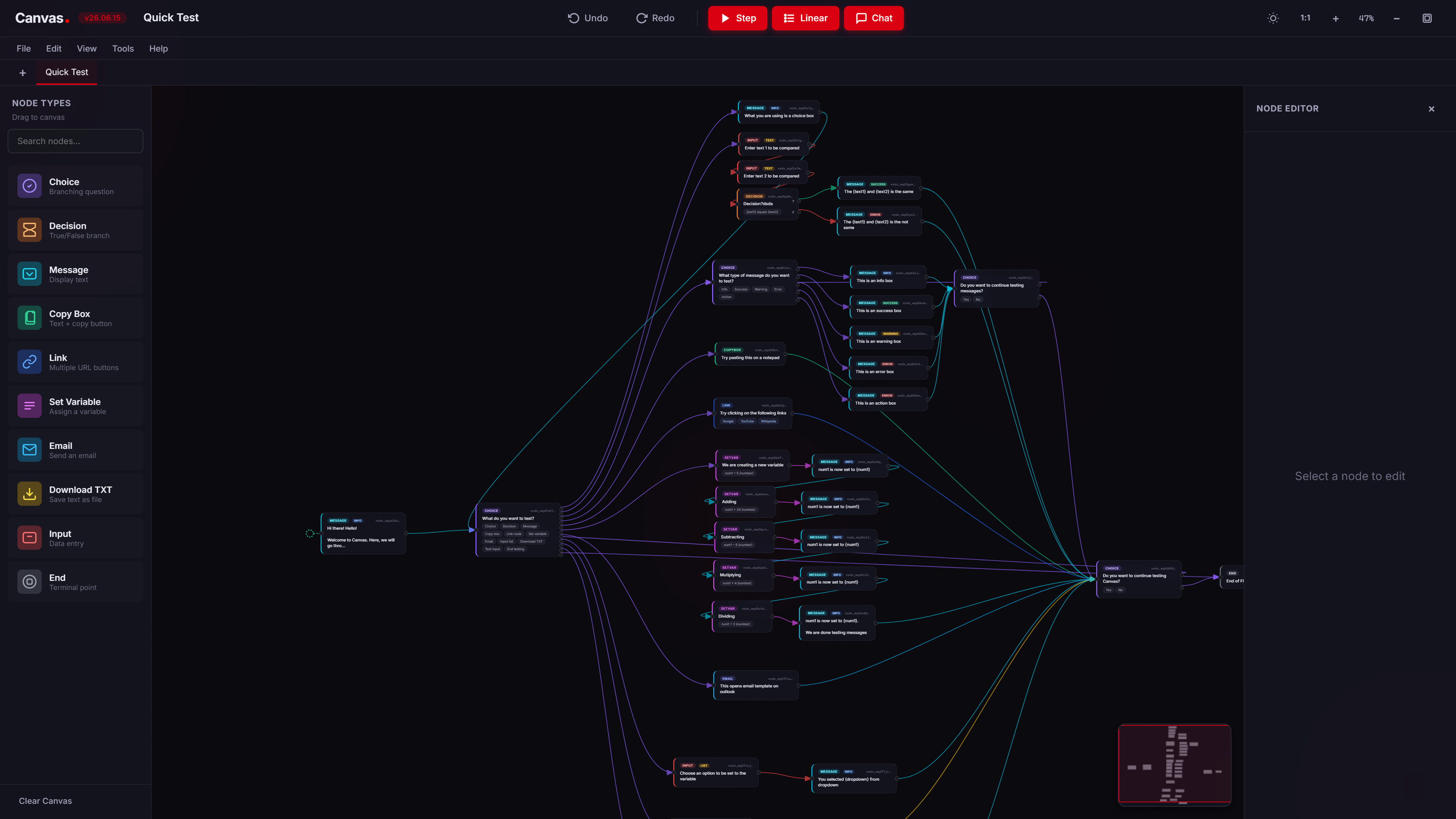Image resolution: width=1456 pixels, height=819 pixels.
Task: Open the File menu
Action: [x=24, y=49]
